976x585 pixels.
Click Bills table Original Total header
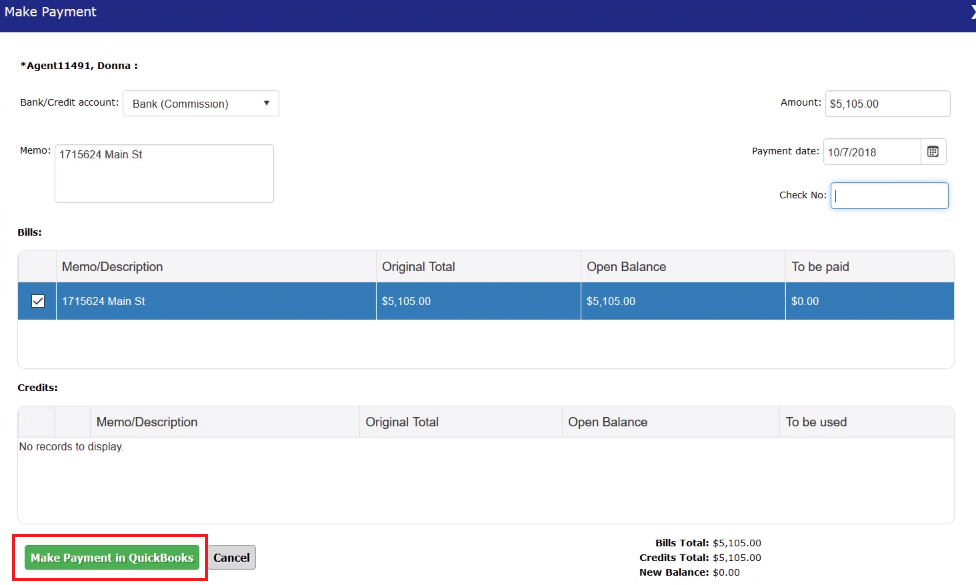[x=418, y=267]
